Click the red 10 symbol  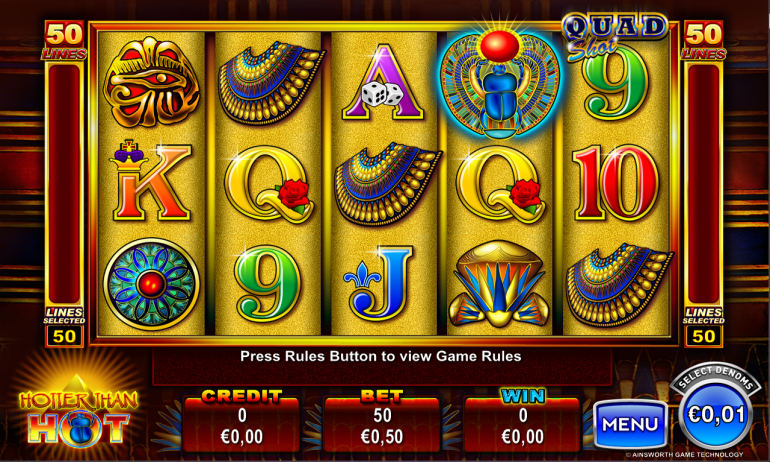pos(616,183)
